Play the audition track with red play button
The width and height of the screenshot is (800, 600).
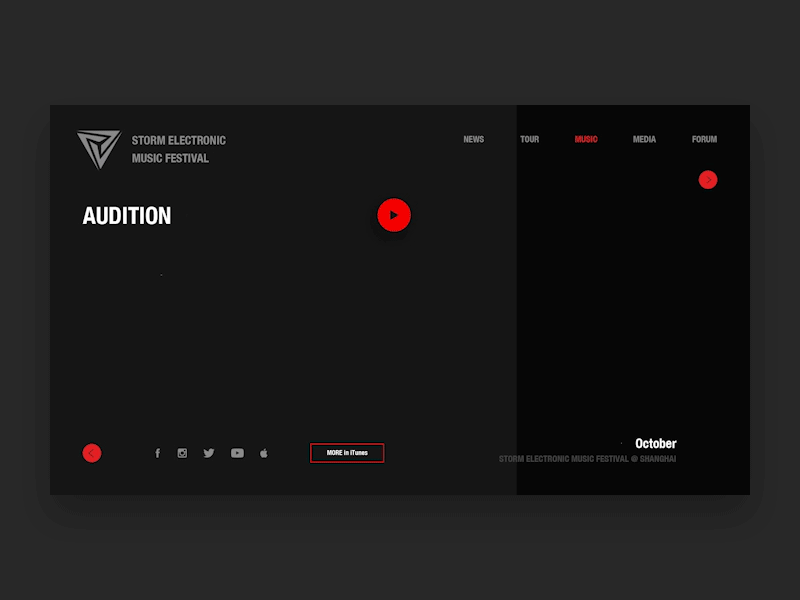[x=394, y=215]
